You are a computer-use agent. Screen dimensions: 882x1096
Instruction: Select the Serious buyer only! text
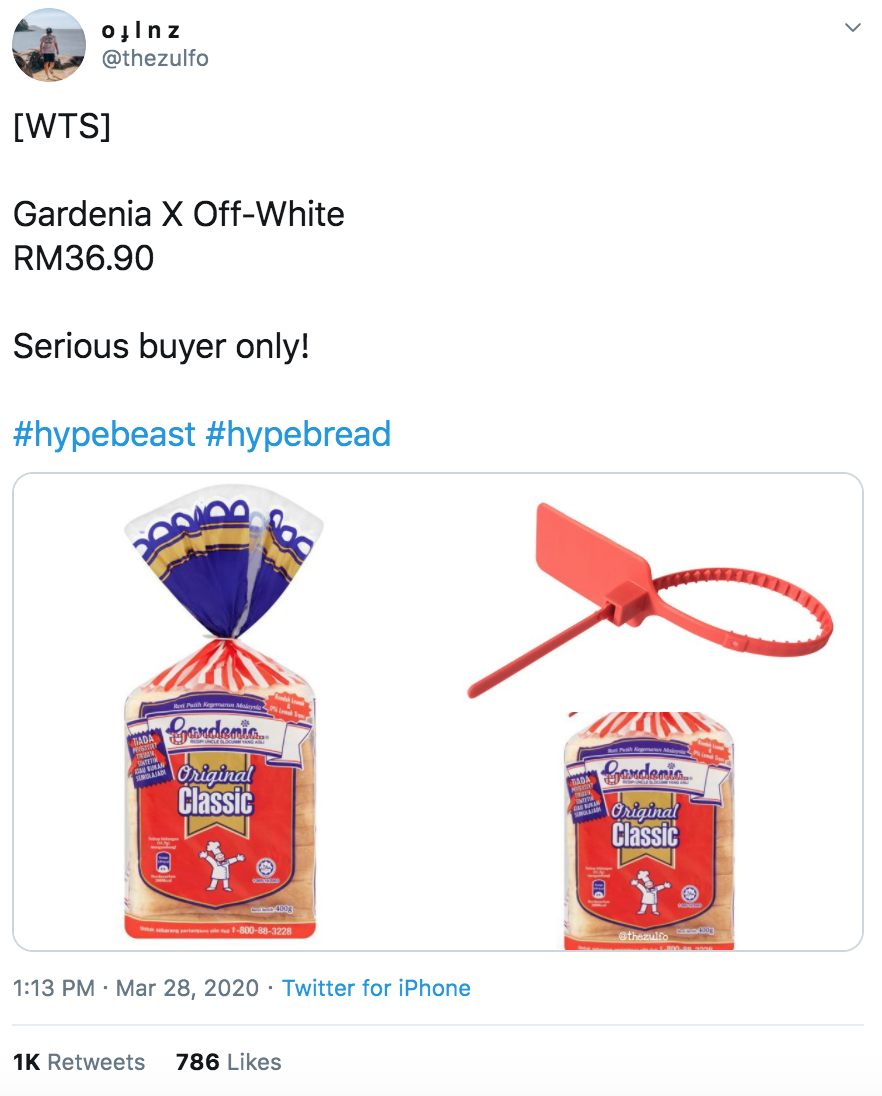pyautogui.click(x=161, y=346)
